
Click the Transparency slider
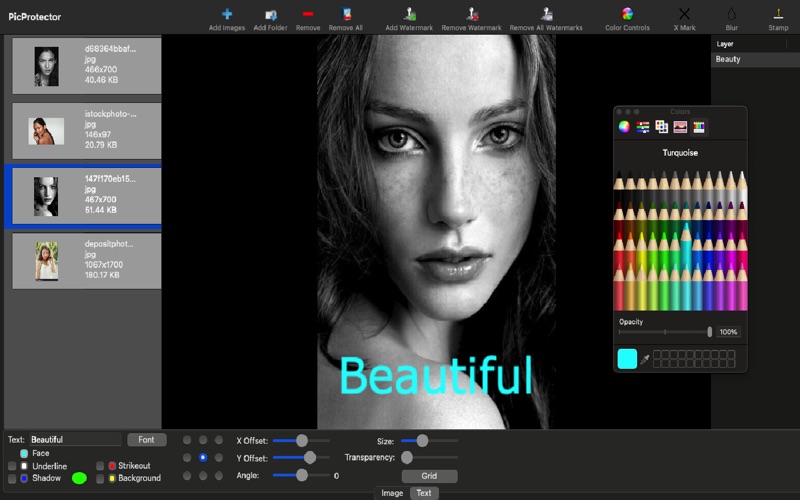pyautogui.click(x=429, y=458)
